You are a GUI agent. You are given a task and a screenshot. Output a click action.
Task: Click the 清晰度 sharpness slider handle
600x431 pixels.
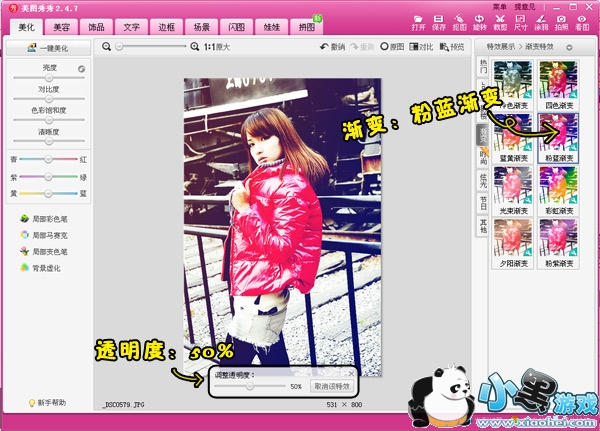tap(49, 141)
